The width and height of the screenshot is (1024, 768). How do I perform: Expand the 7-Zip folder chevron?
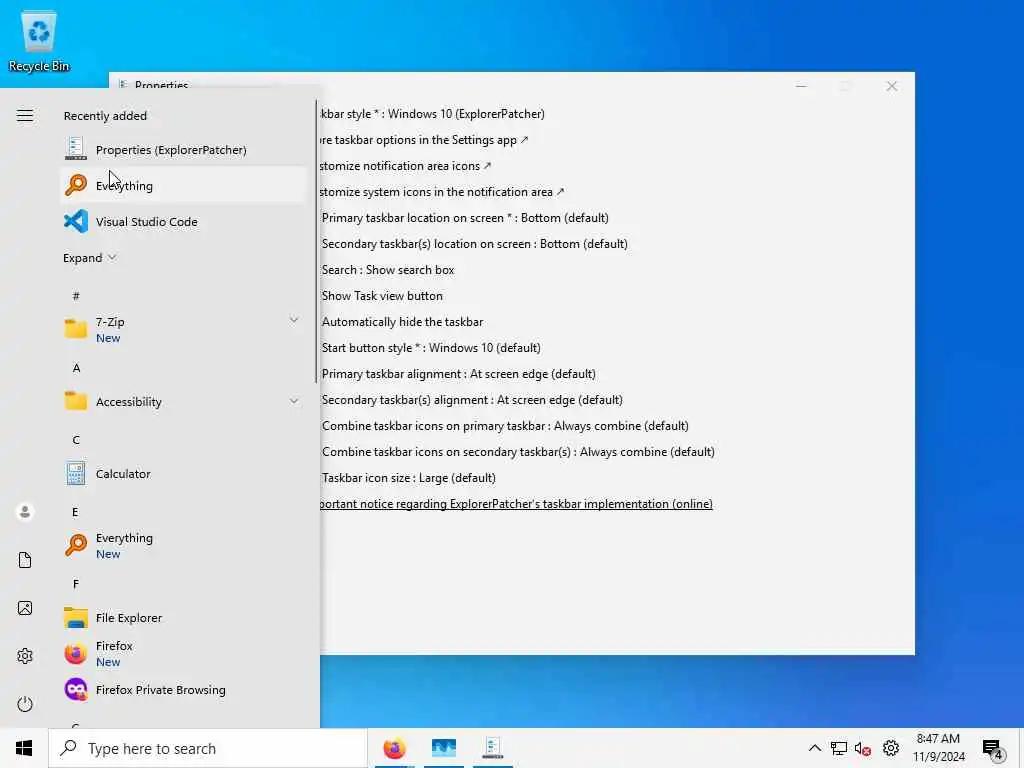[294, 321]
